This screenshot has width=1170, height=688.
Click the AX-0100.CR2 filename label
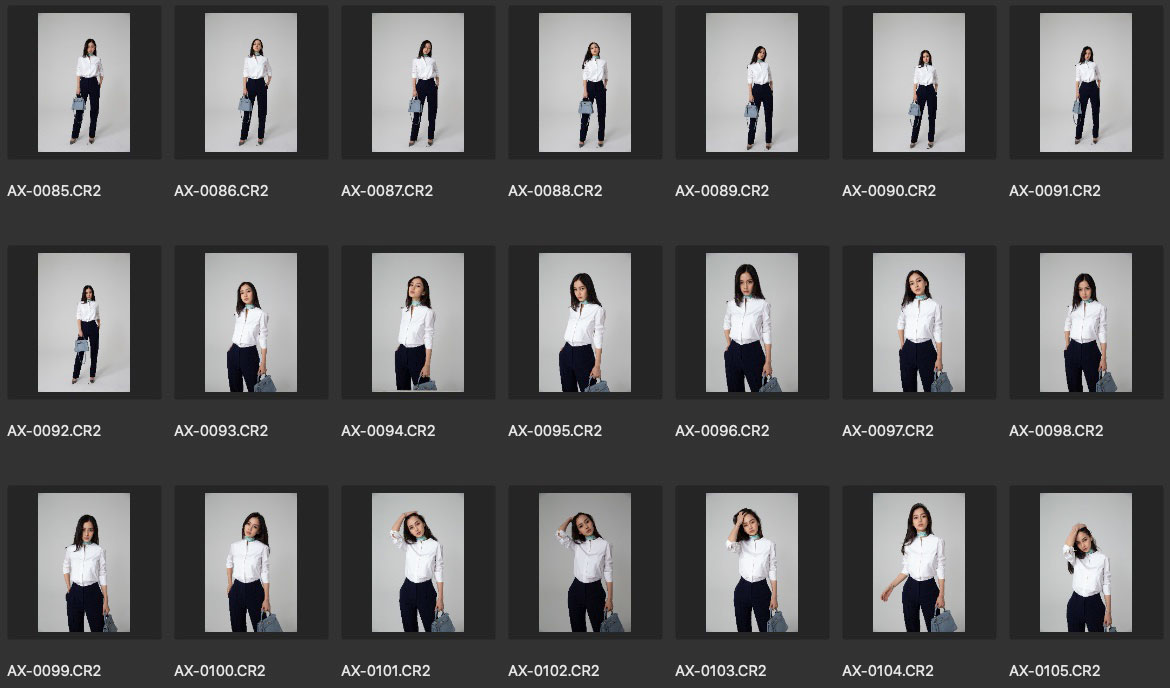[x=220, y=671]
